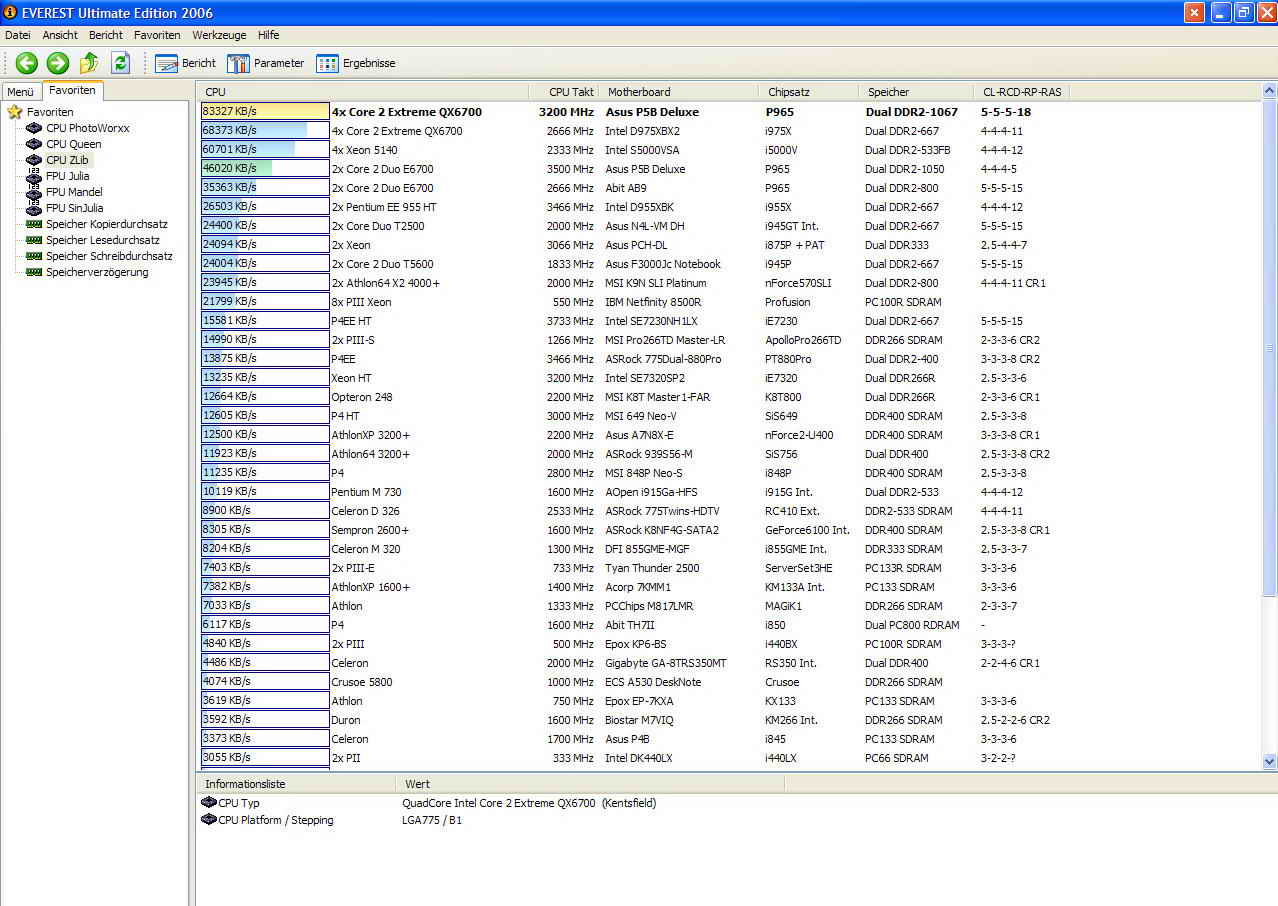Select CPU PhotoWorxx benchmark in tree

pyautogui.click(x=88, y=128)
